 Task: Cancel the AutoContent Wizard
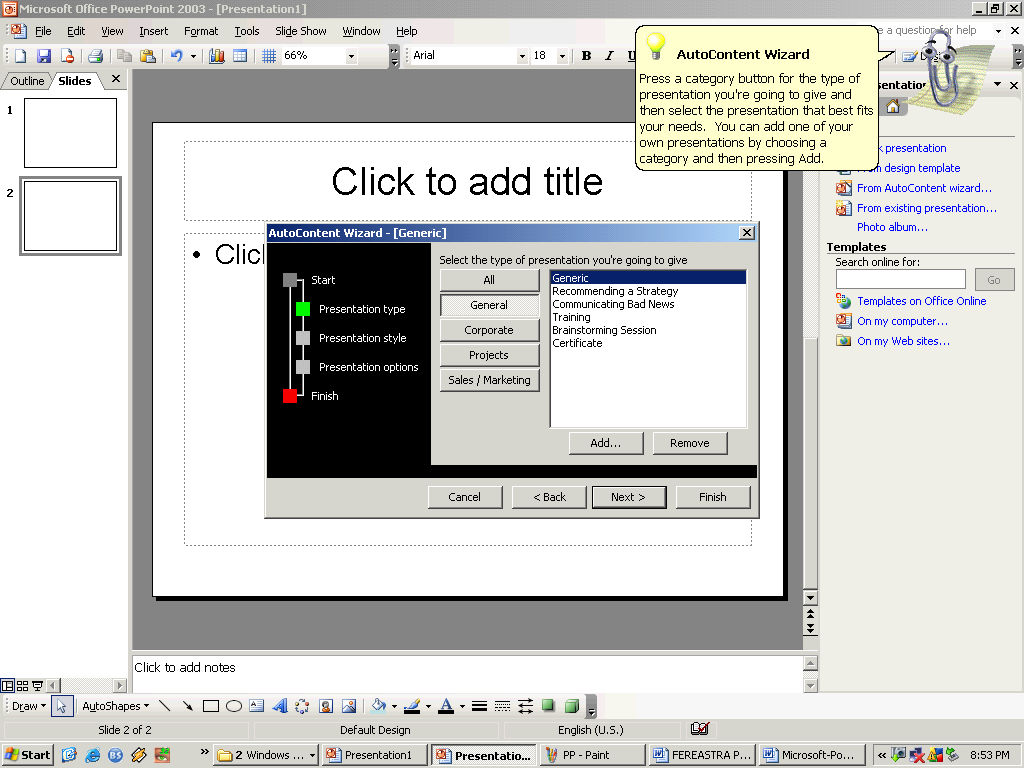click(465, 497)
